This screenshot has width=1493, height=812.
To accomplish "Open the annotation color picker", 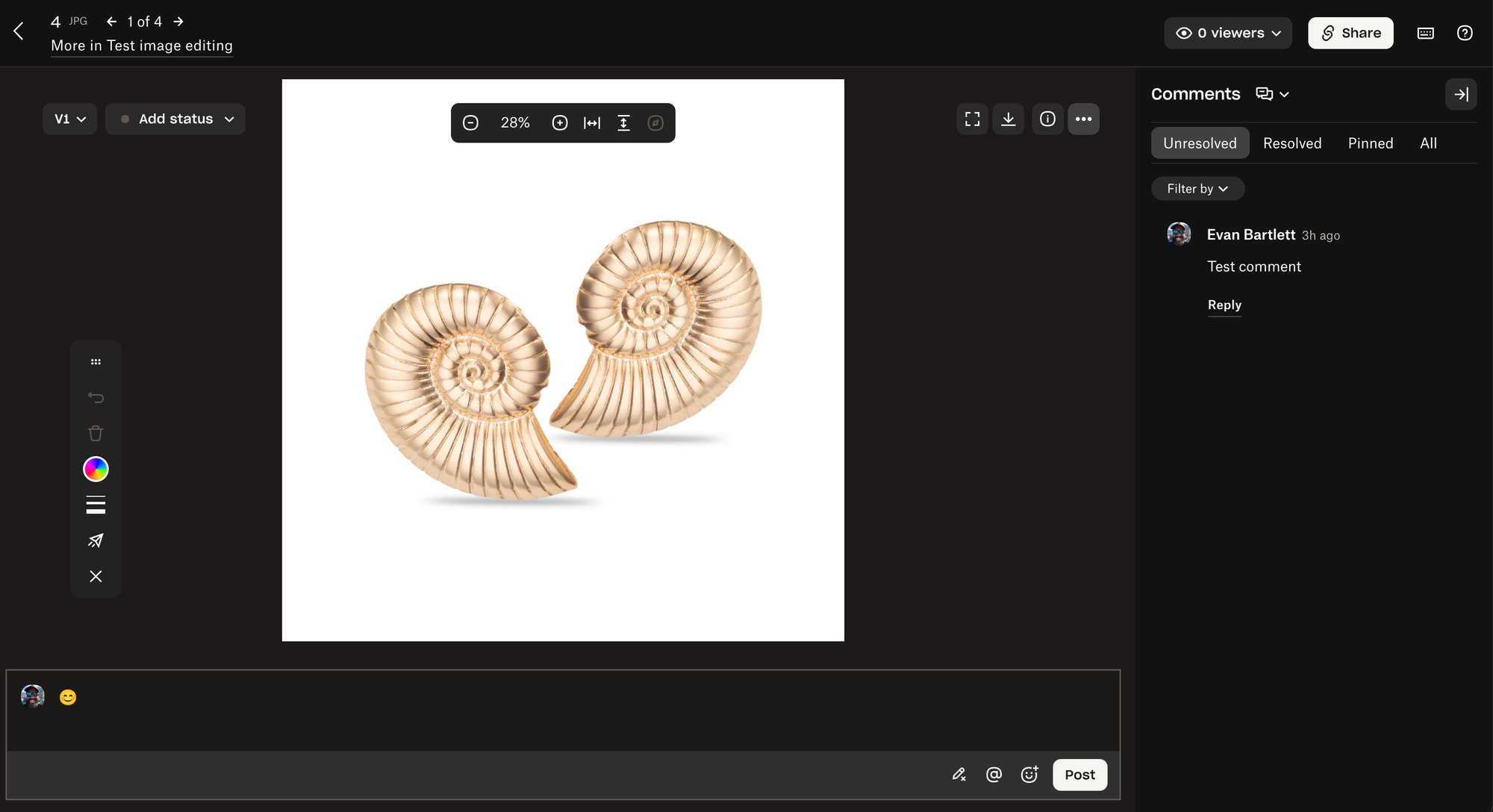I will pyautogui.click(x=96, y=469).
